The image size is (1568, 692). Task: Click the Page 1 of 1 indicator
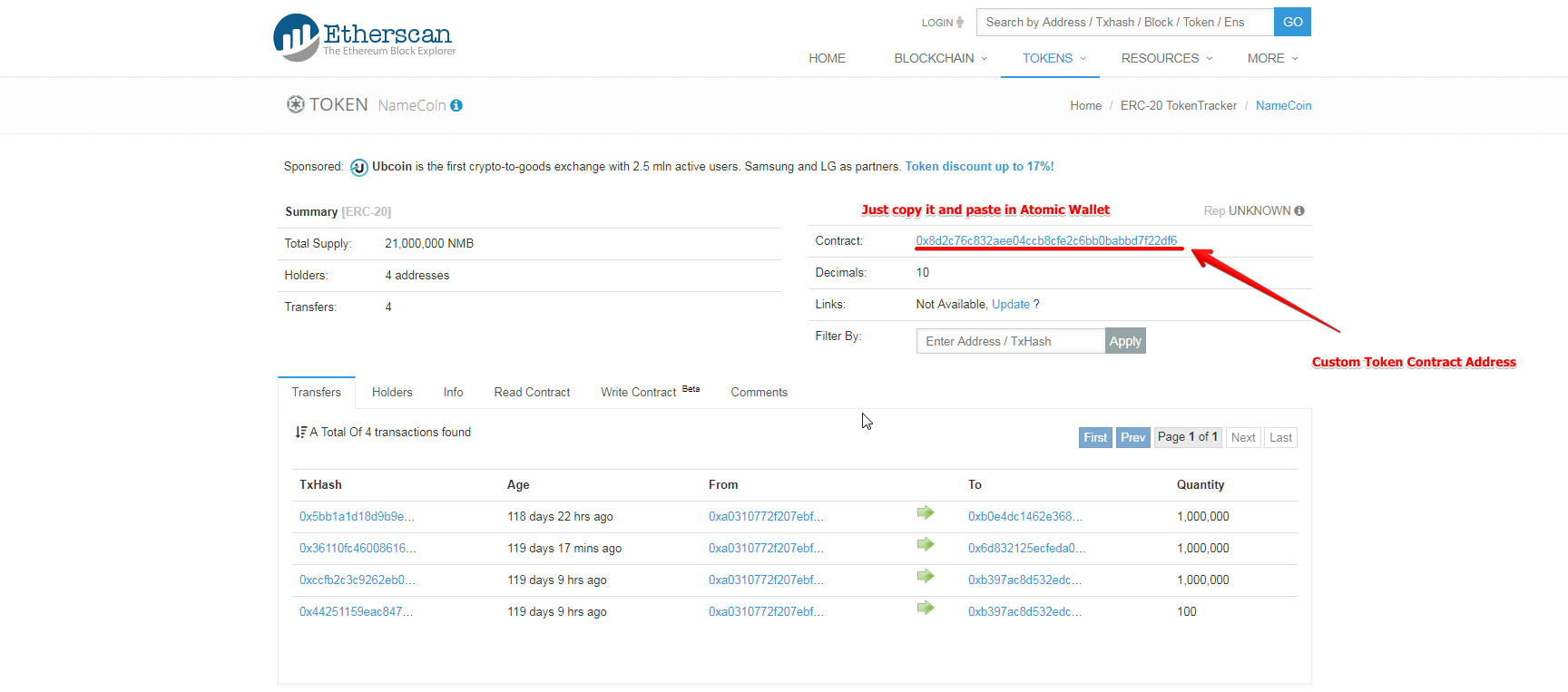point(1188,437)
